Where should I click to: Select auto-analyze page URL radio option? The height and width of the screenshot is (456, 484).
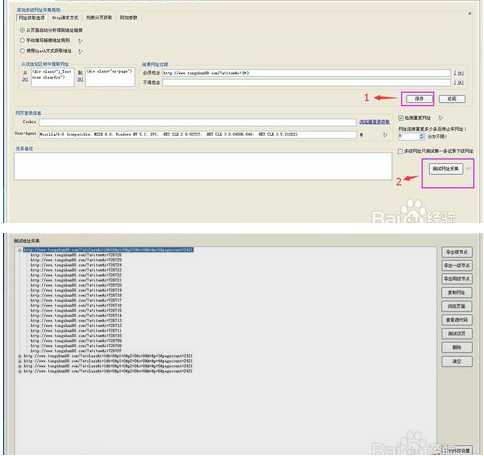(22, 30)
